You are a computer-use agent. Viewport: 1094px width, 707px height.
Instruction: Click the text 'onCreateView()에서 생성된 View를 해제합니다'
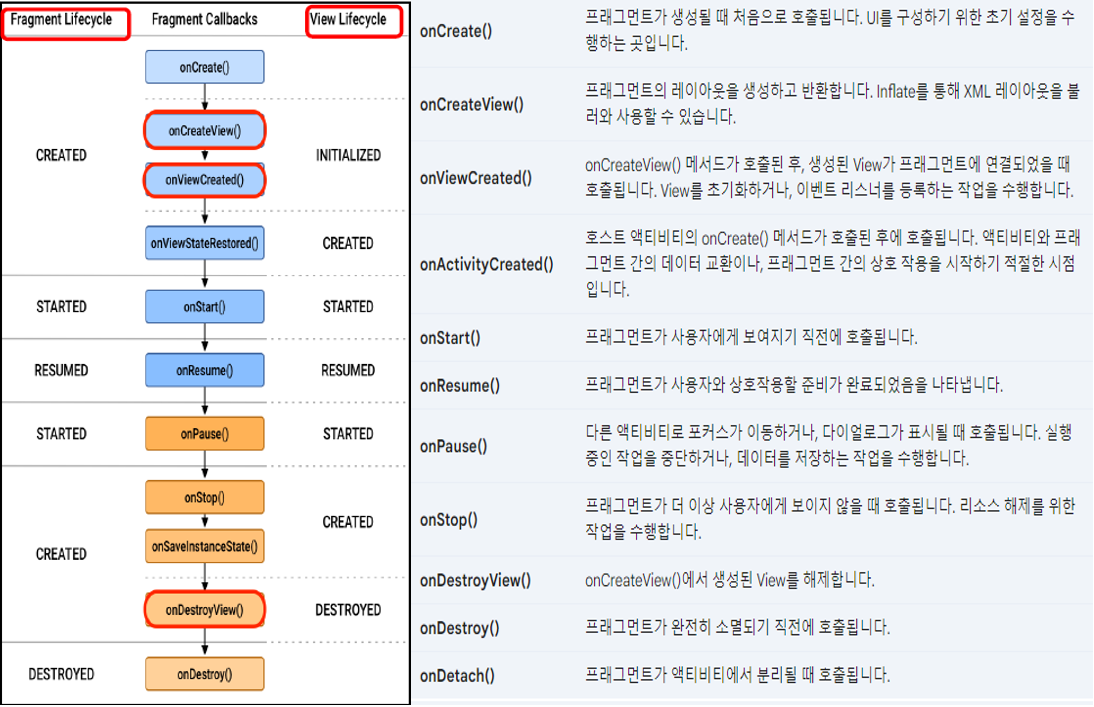pos(730,579)
